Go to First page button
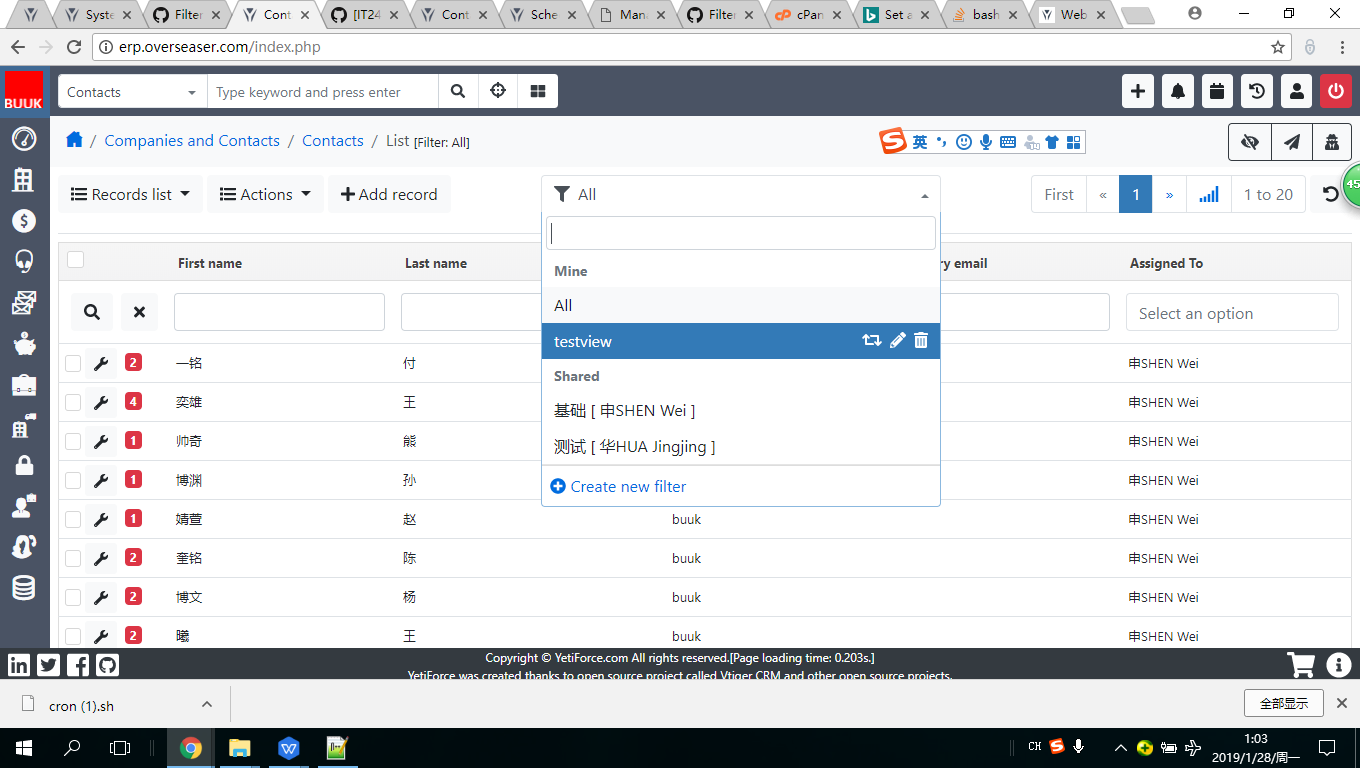Viewport: 1360px width, 768px height. (x=1059, y=194)
